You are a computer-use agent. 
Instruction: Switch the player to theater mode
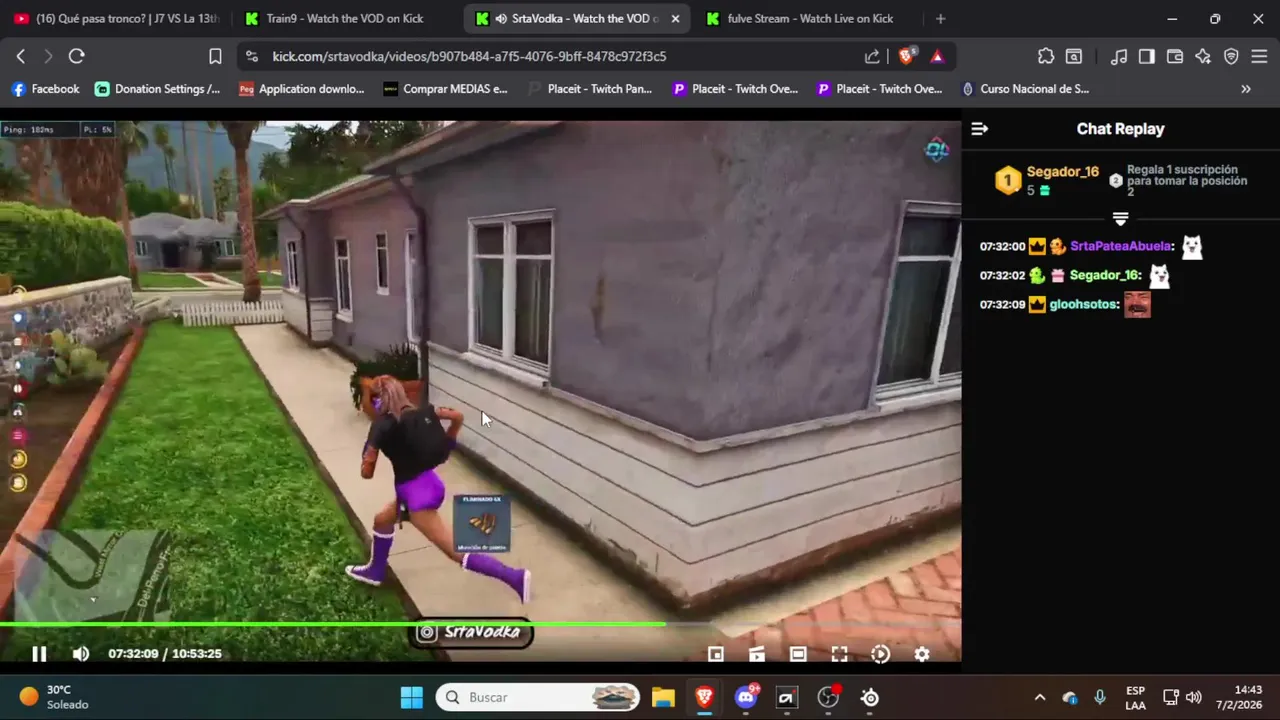[x=798, y=654]
